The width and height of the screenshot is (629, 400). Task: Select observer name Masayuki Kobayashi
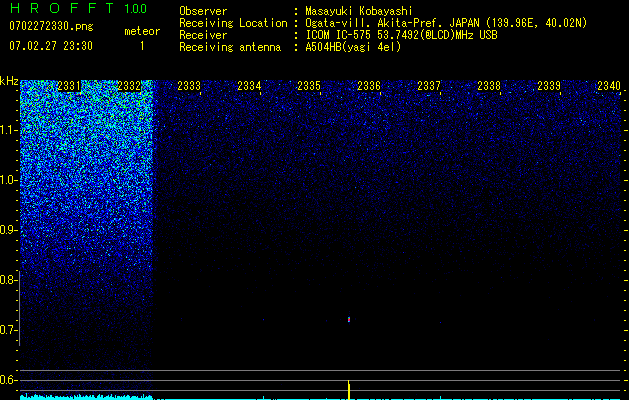[359, 11]
